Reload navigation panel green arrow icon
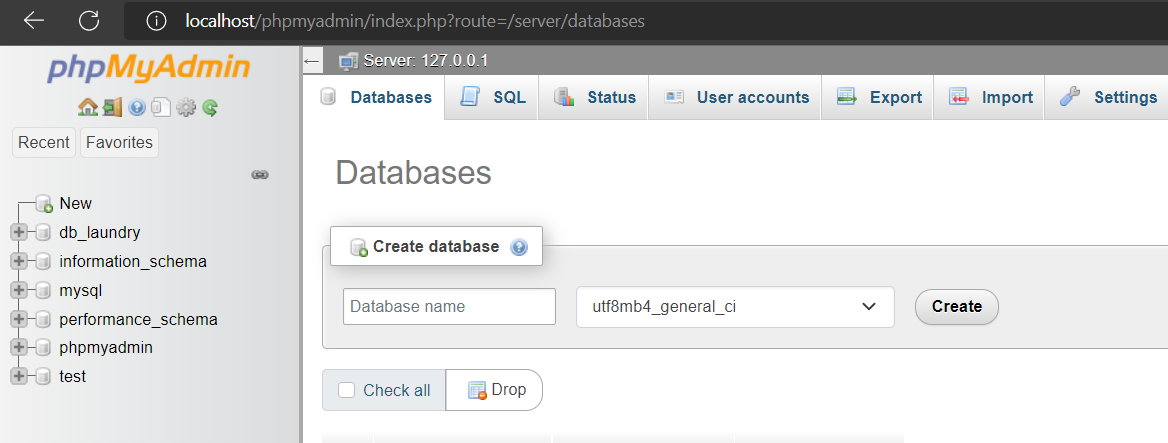The width and height of the screenshot is (1168, 443). coord(209,108)
